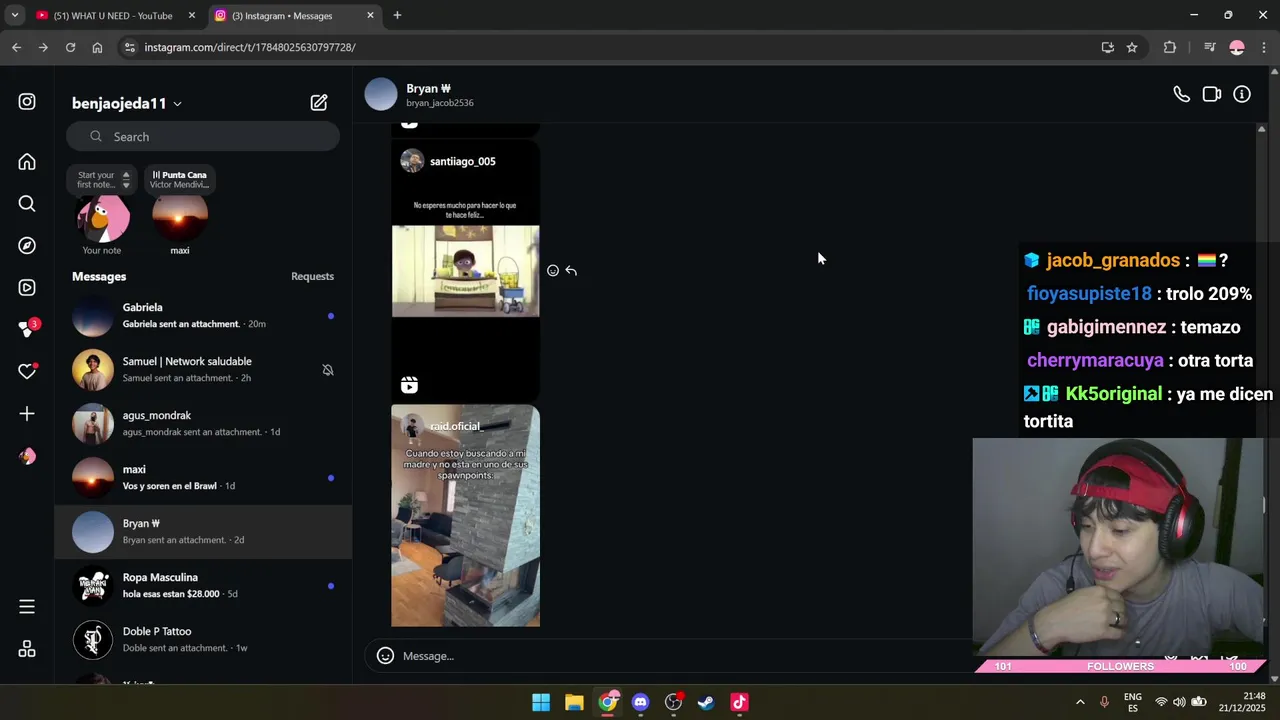Viewport: 1280px width, 720px height.
Task: Open Instagram home via logo icon
Action: coord(27,102)
